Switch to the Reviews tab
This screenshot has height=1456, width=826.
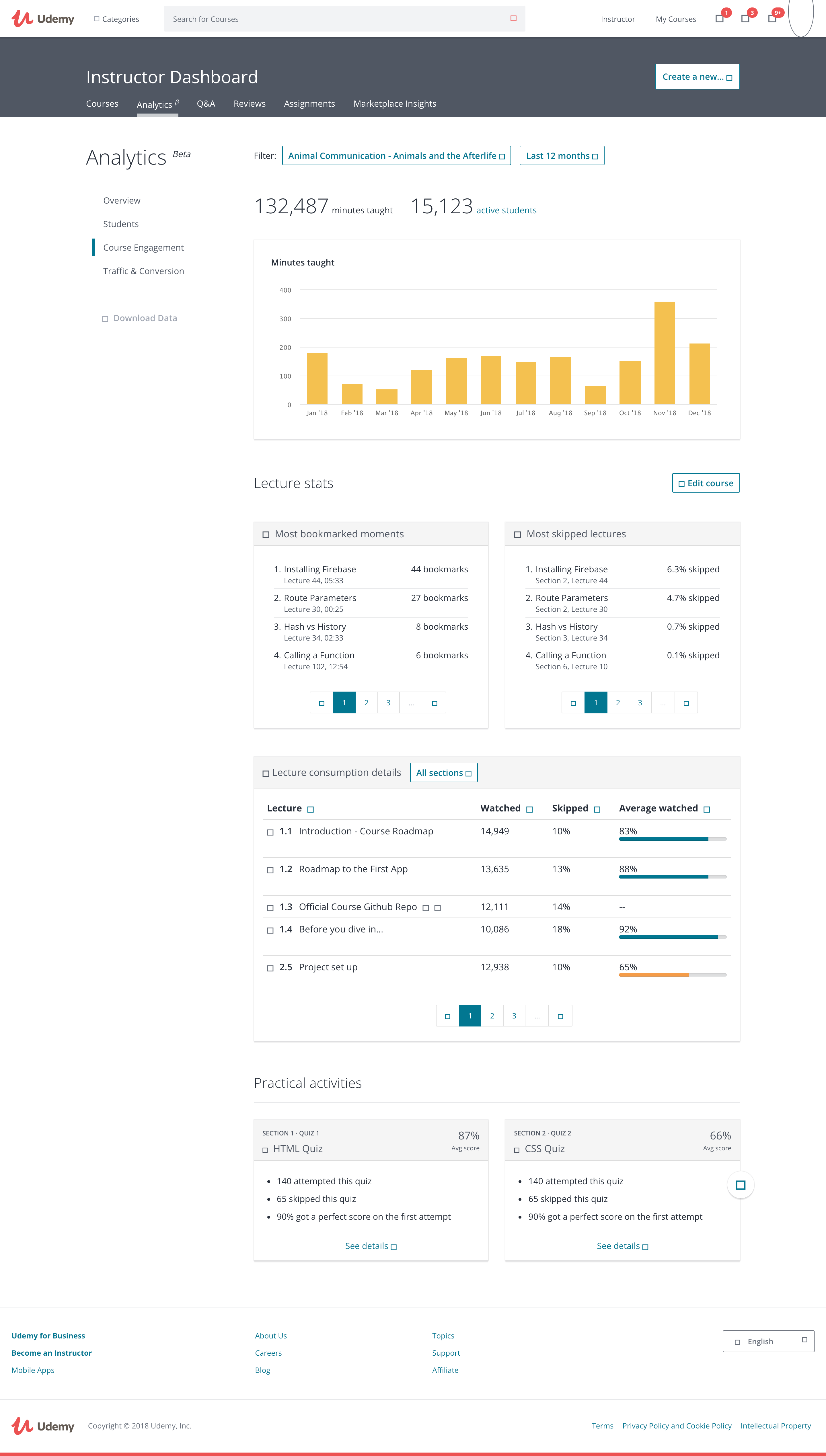(250, 103)
